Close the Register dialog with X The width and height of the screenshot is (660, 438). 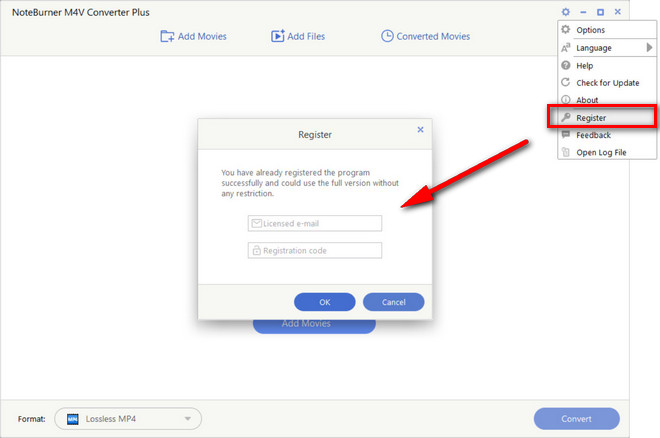tap(420, 130)
